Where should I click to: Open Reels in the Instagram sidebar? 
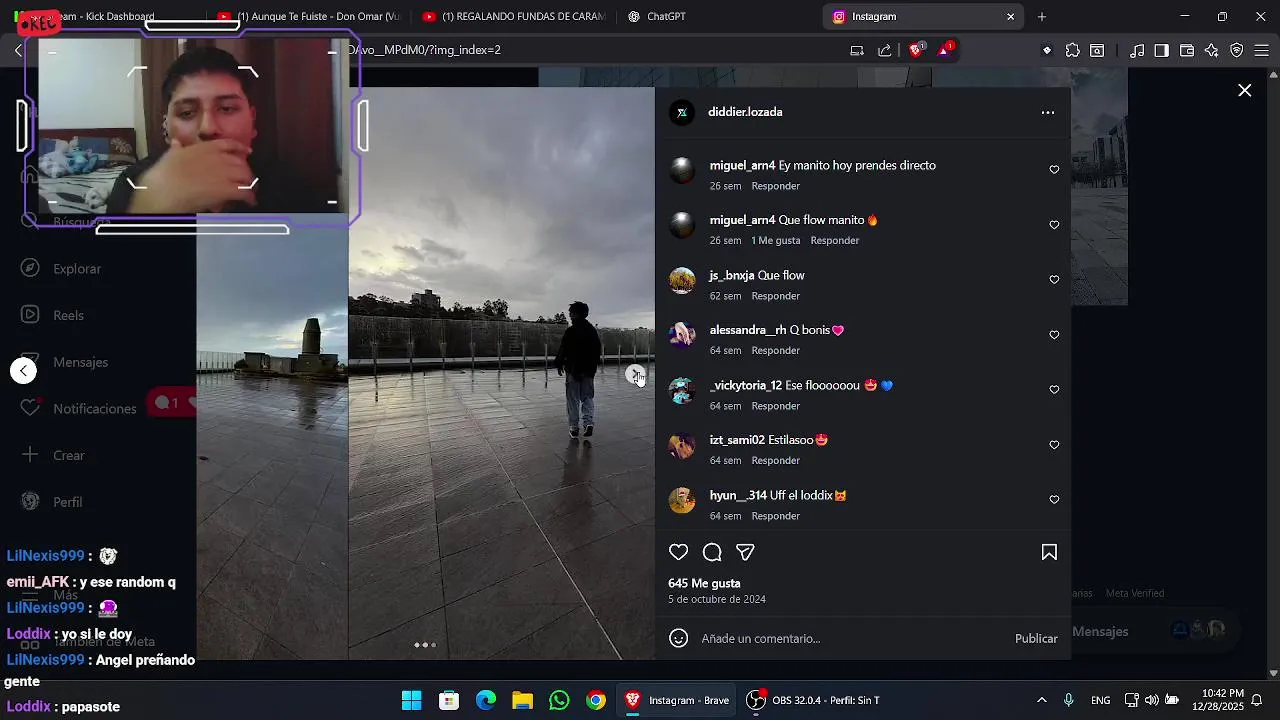point(55,315)
